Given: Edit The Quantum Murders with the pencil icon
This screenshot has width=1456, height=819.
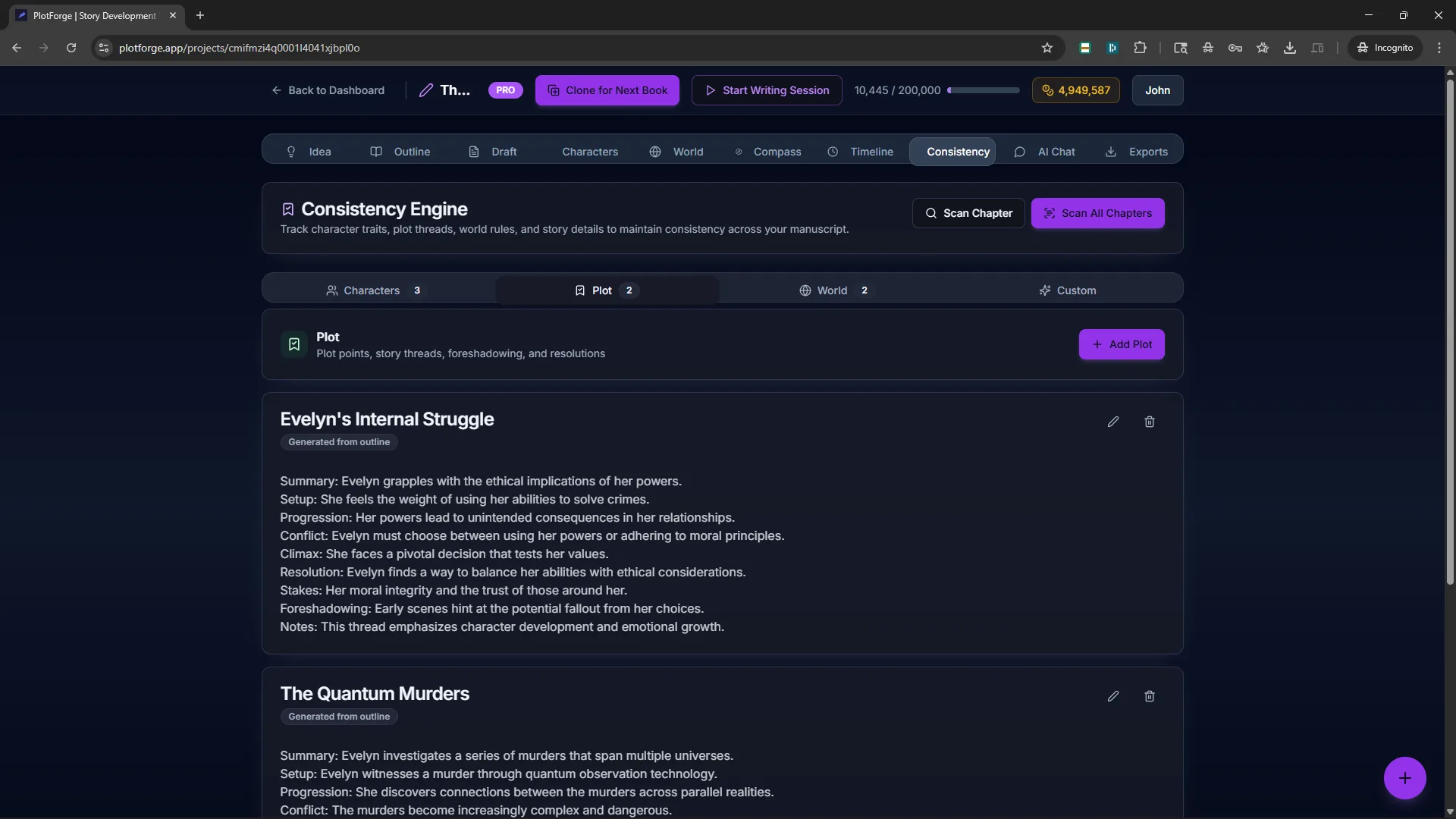Looking at the screenshot, I should [x=1113, y=696].
